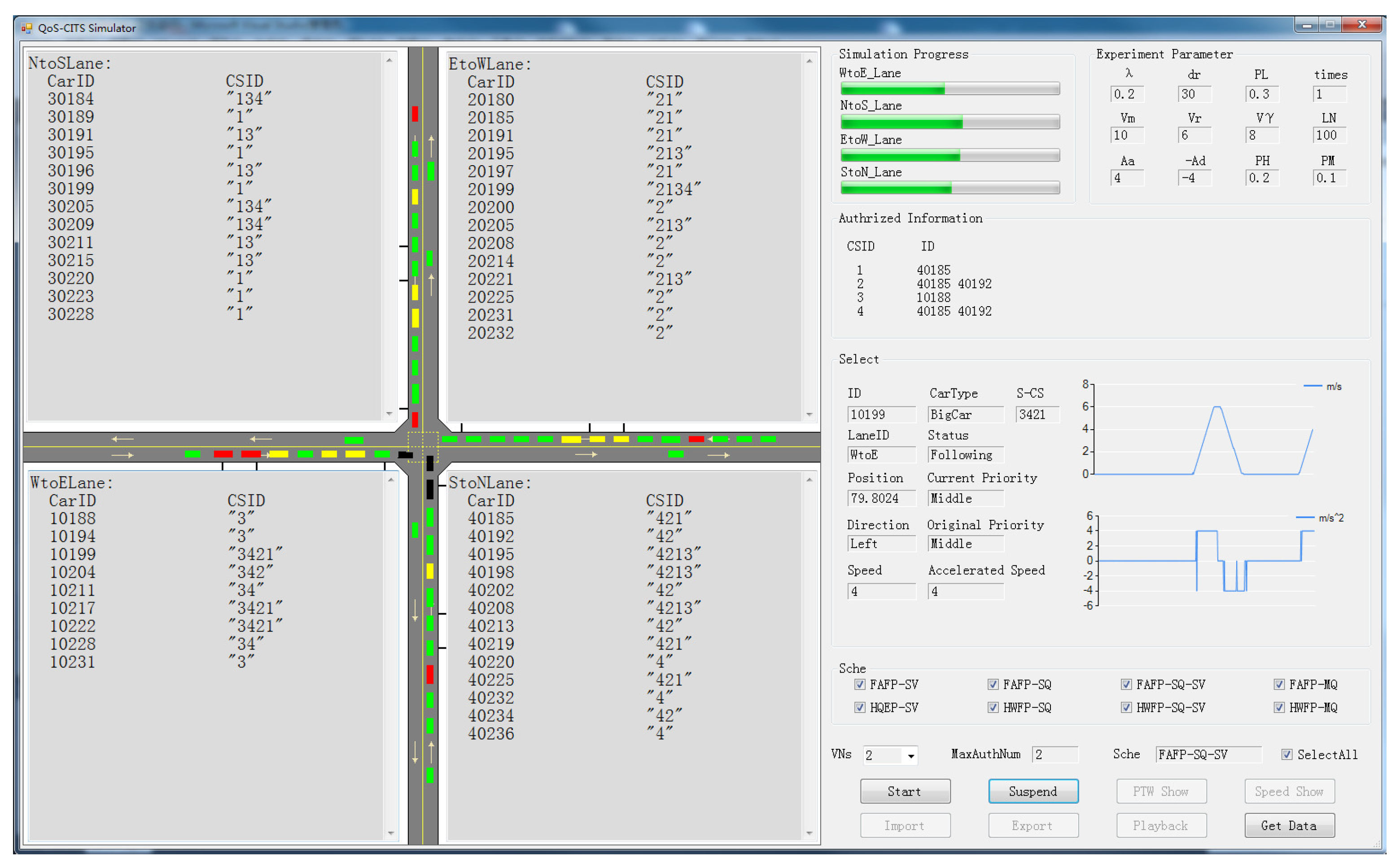Click the Aa field showing 4
Image resolution: width=1400 pixels, height=866 pixels.
pyautogui.click(x=1127, y=178)
